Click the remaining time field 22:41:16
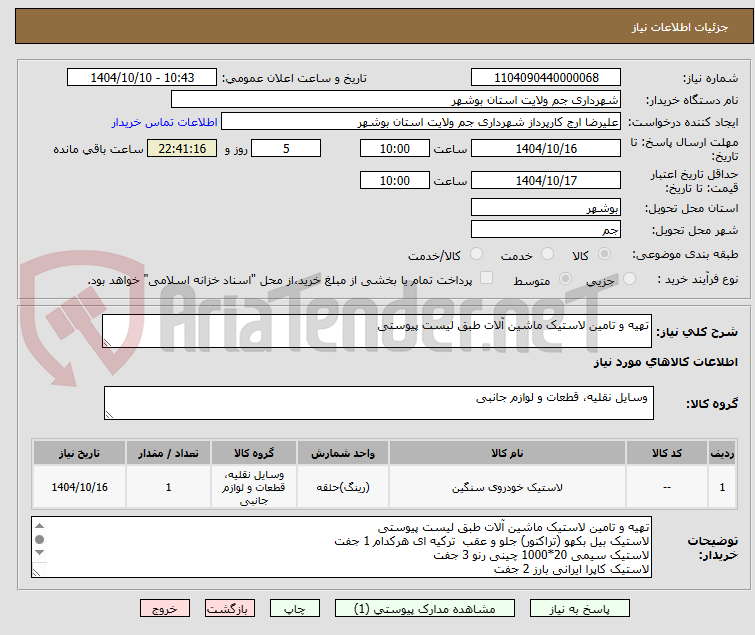The height and width of the screenshot is (635, 755). (182, 148)
